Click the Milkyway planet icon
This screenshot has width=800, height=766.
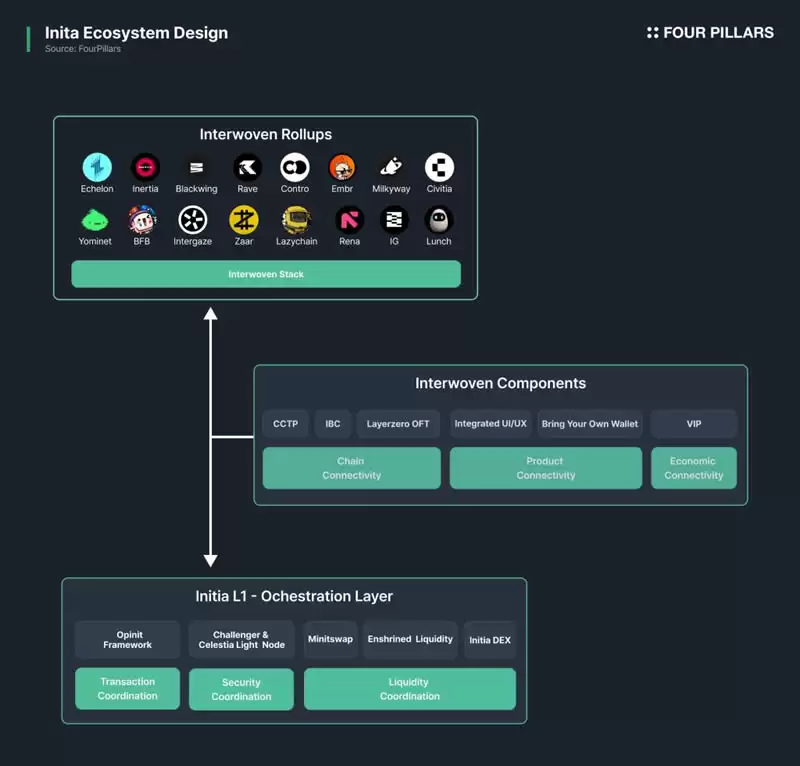391,167
